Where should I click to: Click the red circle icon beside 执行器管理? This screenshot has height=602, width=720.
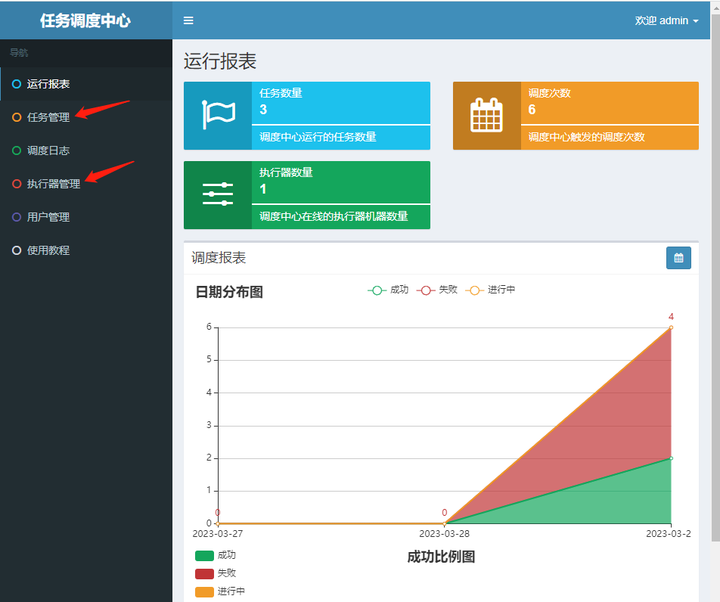point(17,184)
